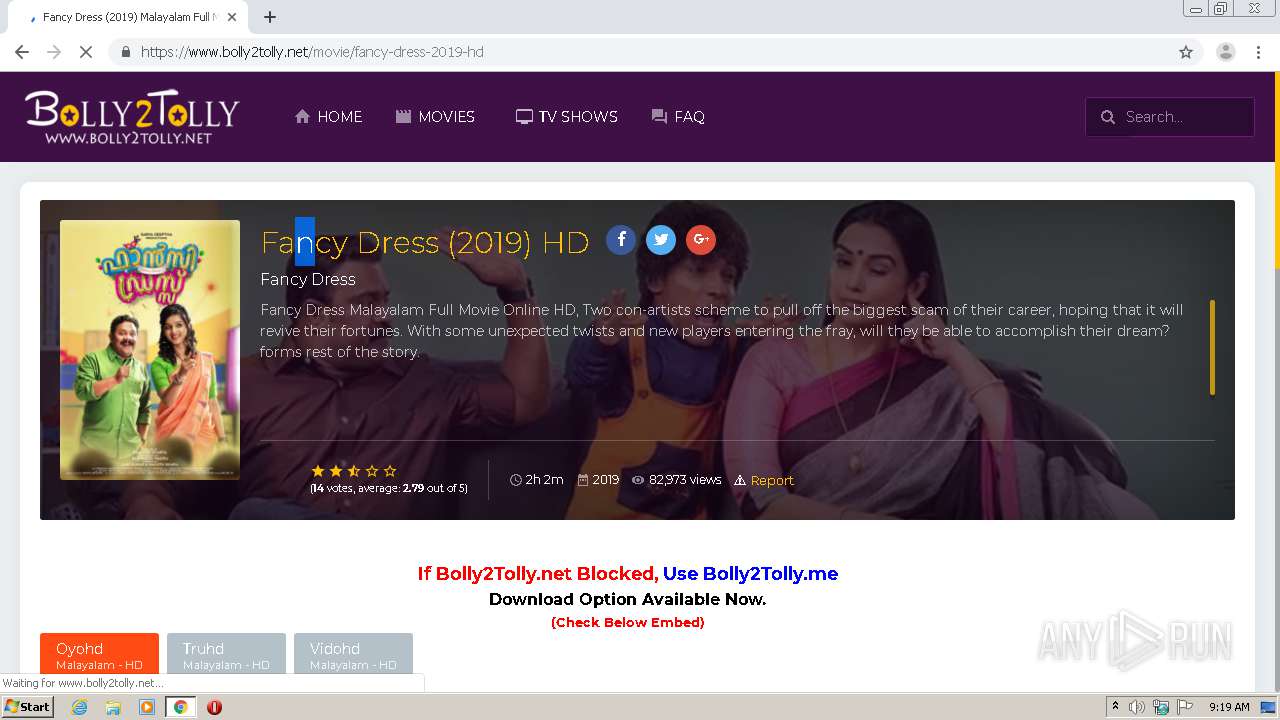Open Fancy Dress poster thumbnail
The height and width of the screenshot is (720, 1280).
tap(150, 350)
